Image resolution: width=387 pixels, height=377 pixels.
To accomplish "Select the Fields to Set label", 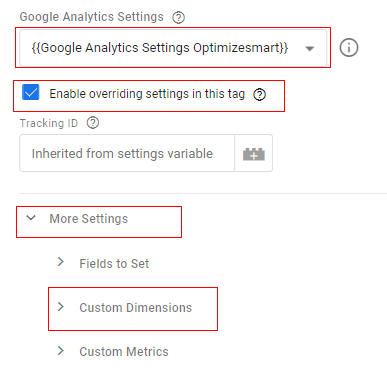I will (x=114, y=264).
